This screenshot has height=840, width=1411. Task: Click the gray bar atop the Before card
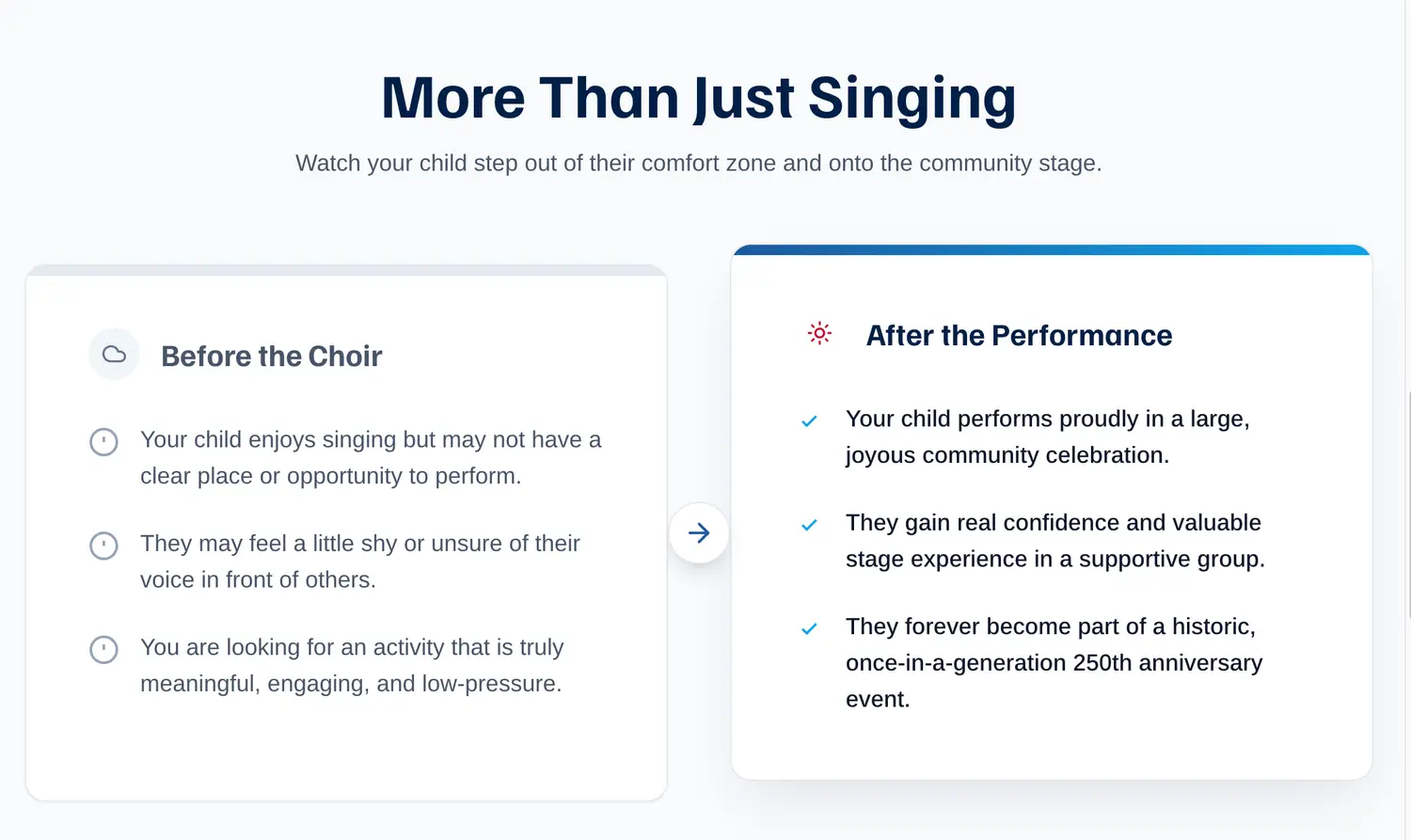coord(346,270)
